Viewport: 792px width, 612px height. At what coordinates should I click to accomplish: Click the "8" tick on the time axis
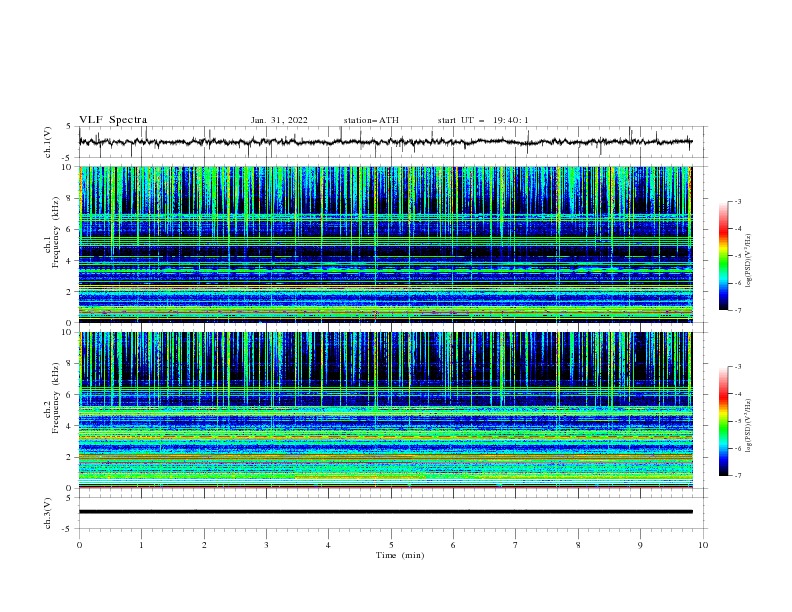click(x=578, y=545)
